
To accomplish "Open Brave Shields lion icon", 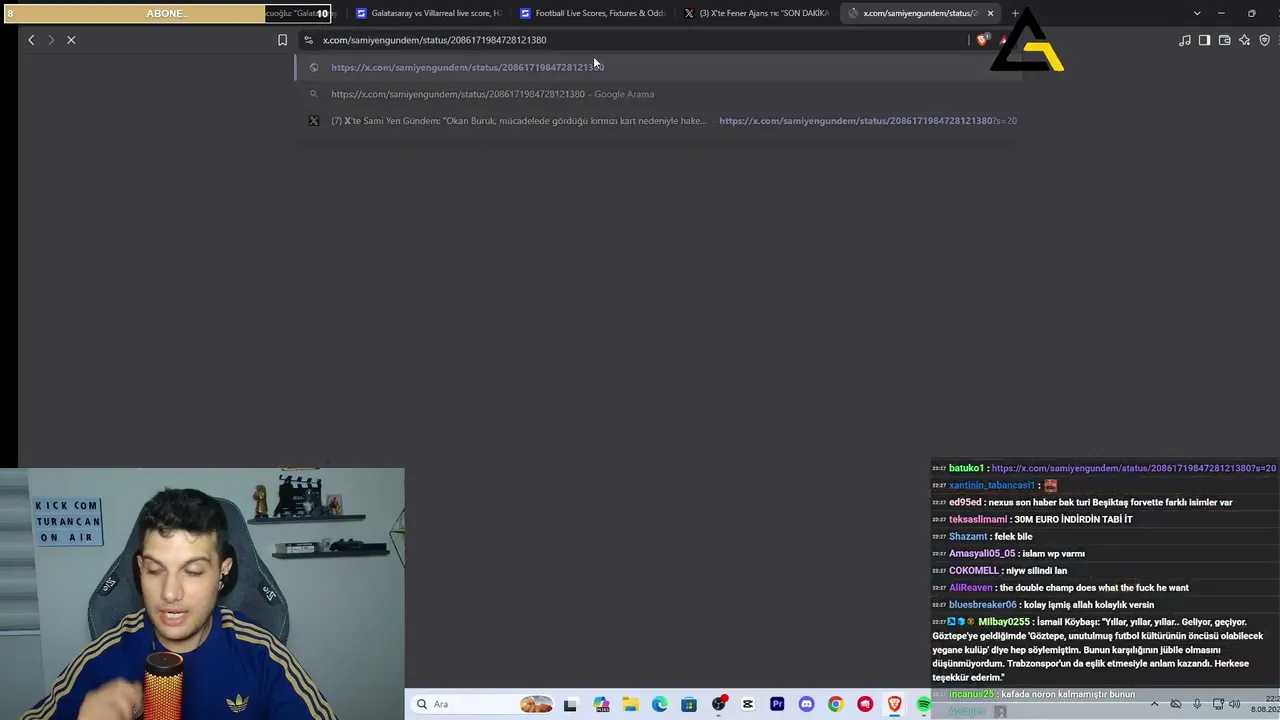I will [983, 40].
